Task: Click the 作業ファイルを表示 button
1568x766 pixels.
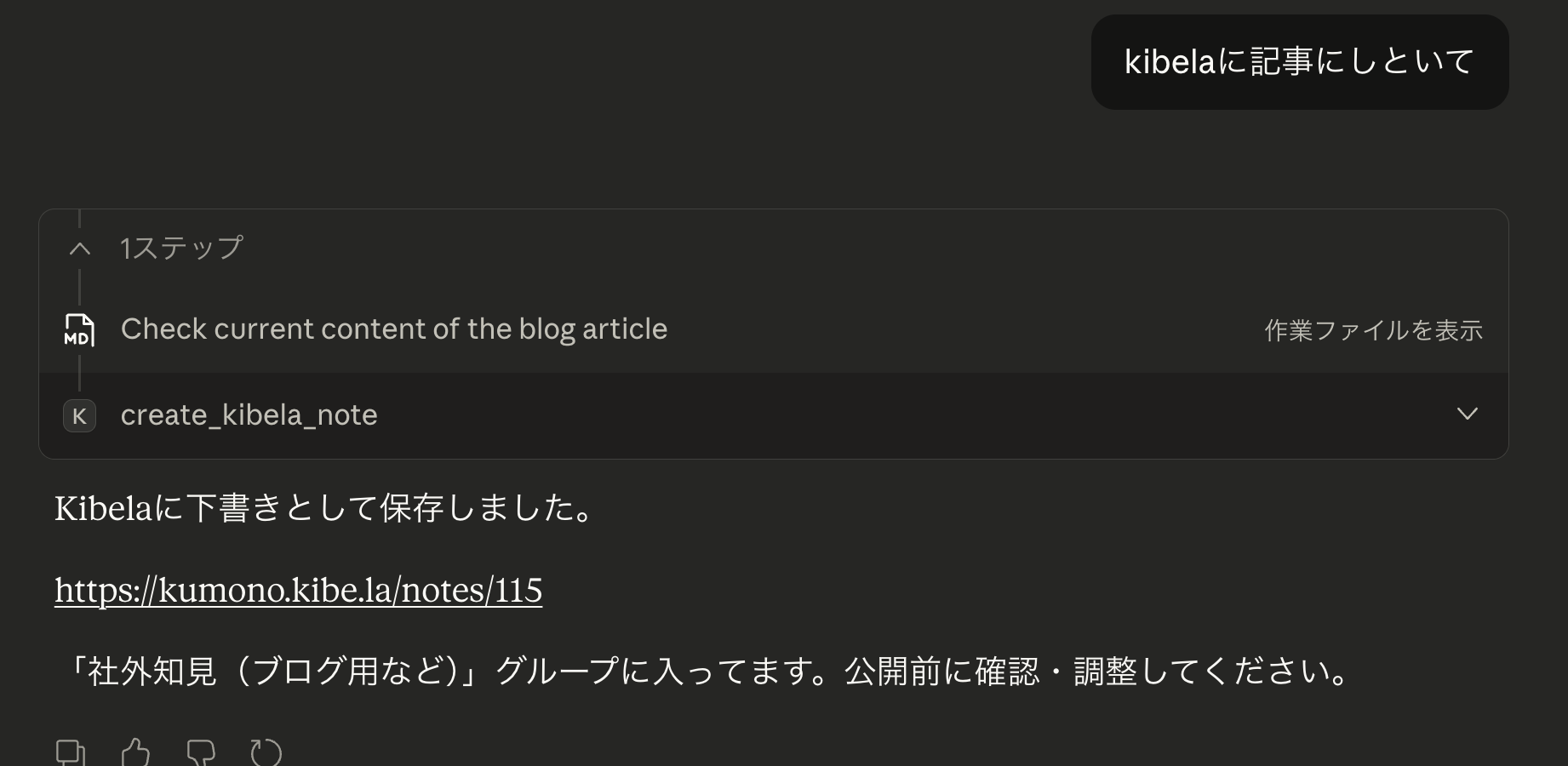Action: tap(1373, 330)
